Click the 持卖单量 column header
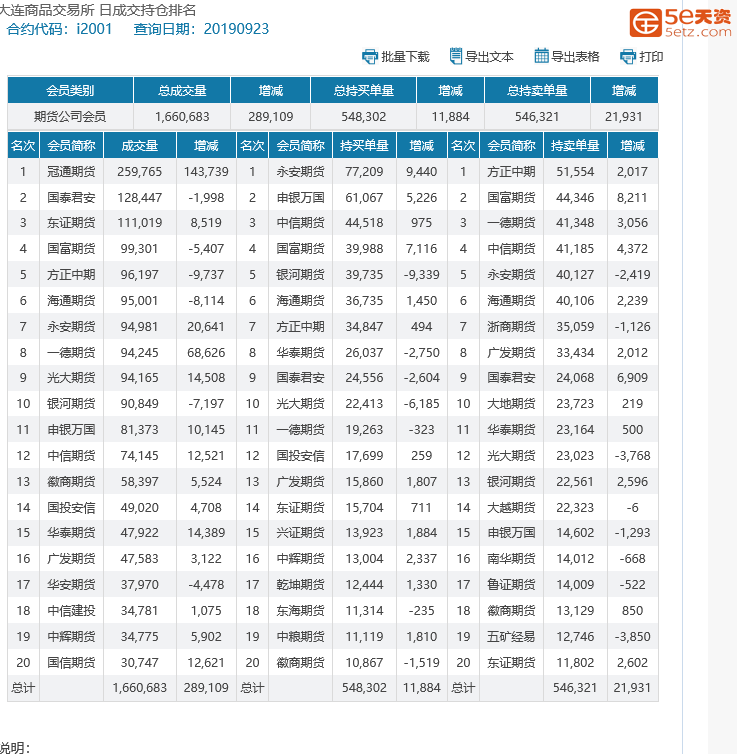This screenshot has width=737, height=754. click(x=575, y=146)
